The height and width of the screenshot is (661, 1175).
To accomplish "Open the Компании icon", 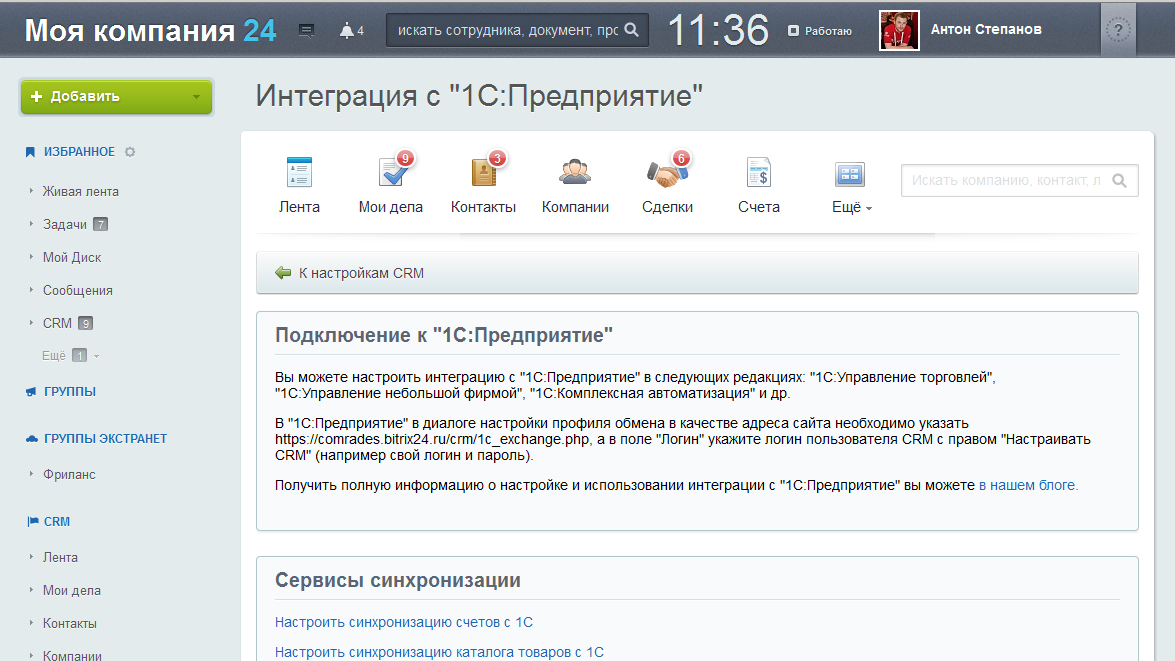I will (x=575, y=174).
